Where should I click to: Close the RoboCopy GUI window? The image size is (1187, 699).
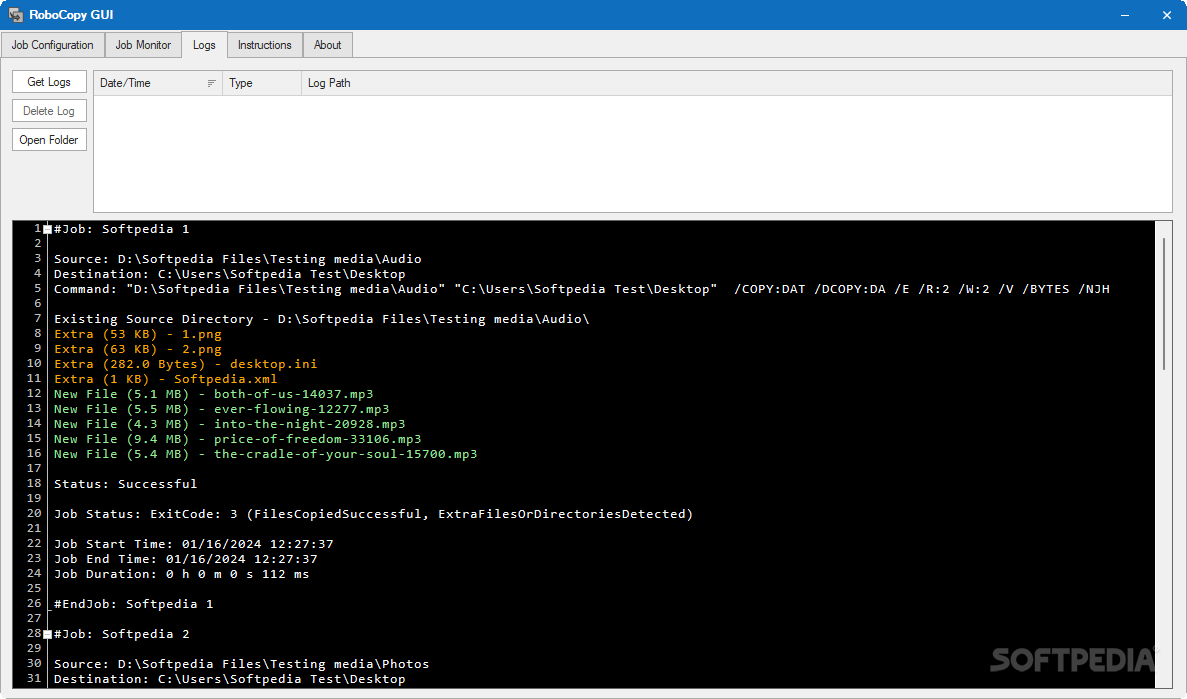pyautogui.click(x=1167, y=15)
